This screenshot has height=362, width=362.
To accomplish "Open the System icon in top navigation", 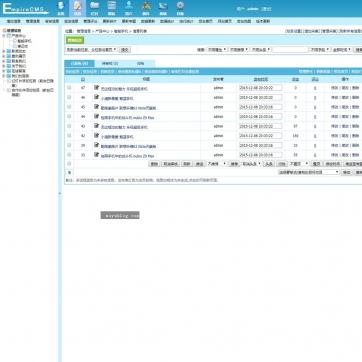I will (x=61, y=8).
